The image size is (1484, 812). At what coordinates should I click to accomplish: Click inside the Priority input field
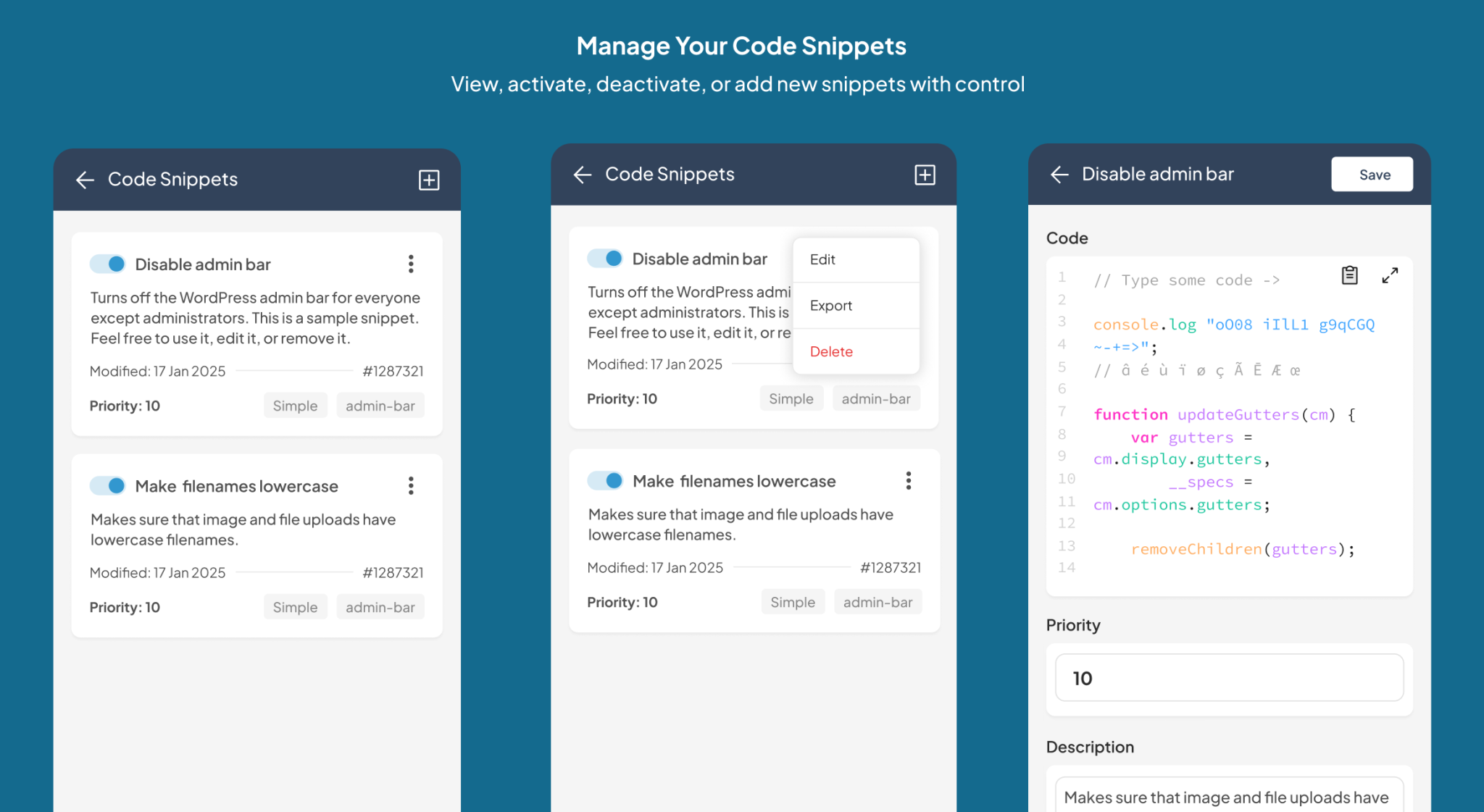[1227, 677]
